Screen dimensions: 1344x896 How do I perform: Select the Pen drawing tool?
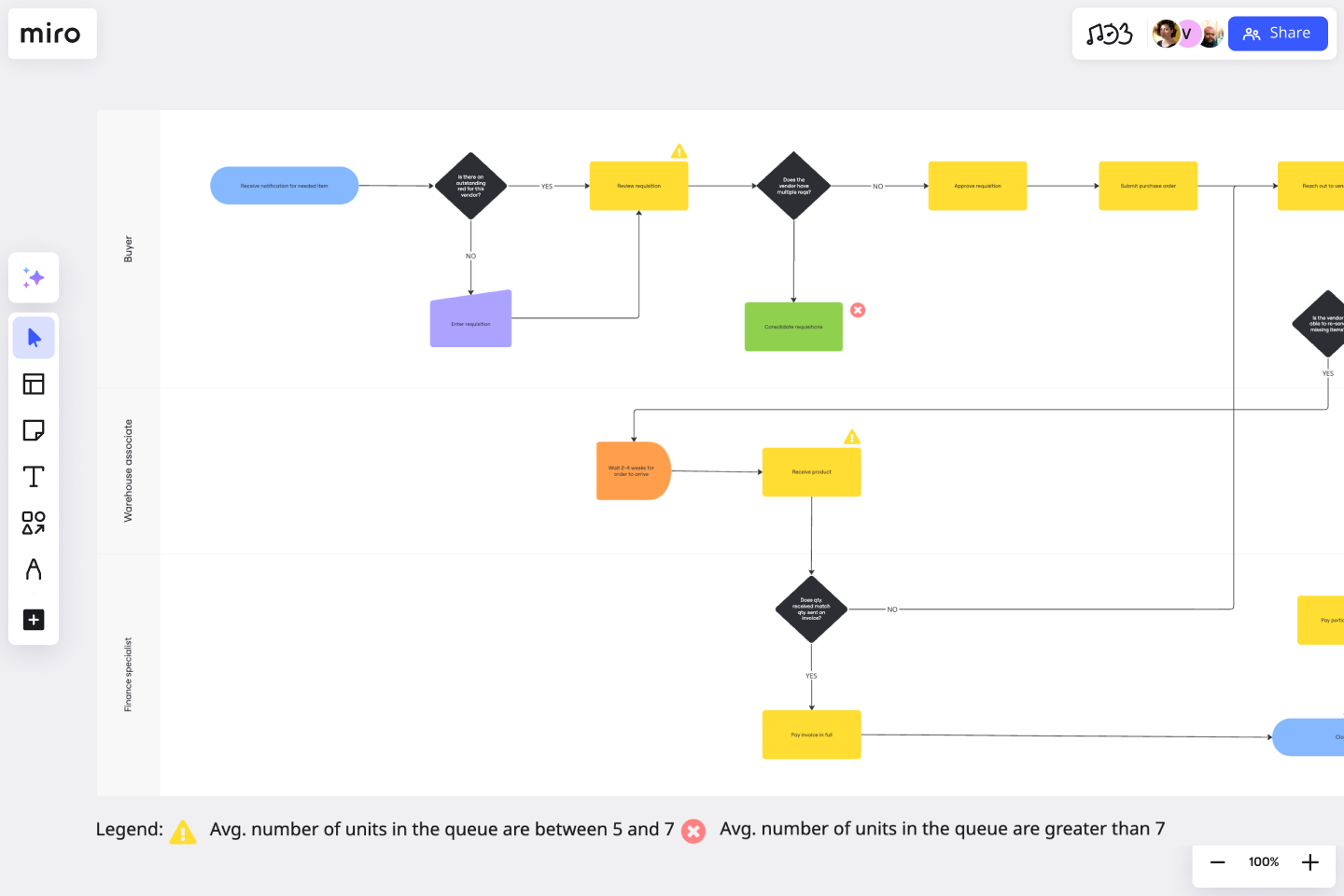34,570
